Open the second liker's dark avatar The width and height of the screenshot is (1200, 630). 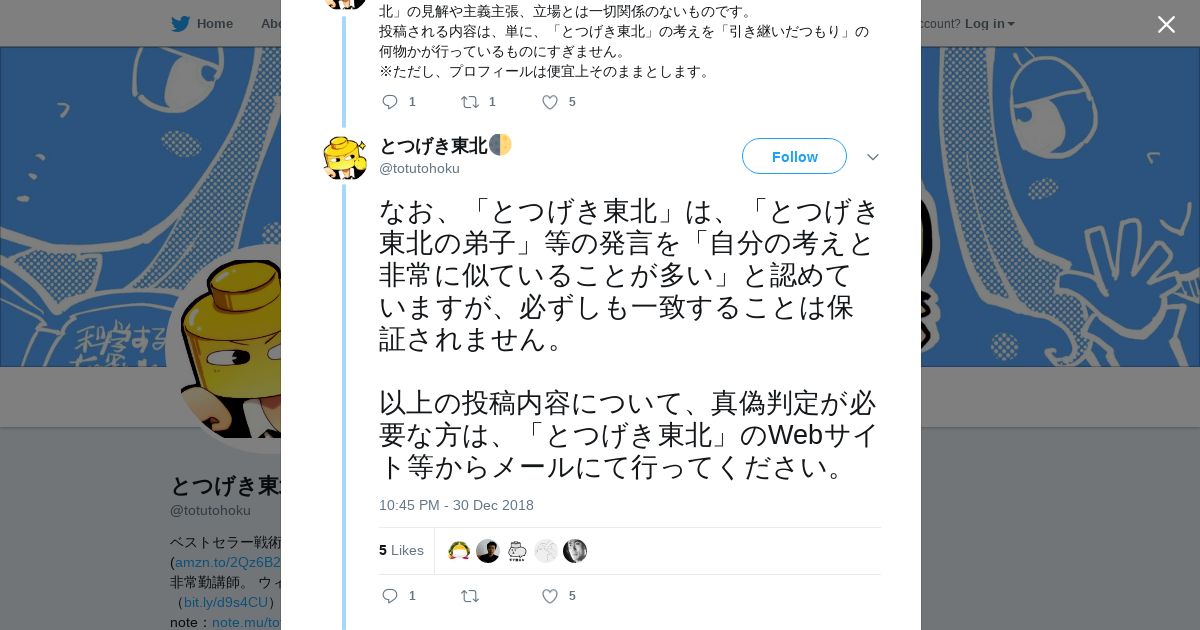488,551
